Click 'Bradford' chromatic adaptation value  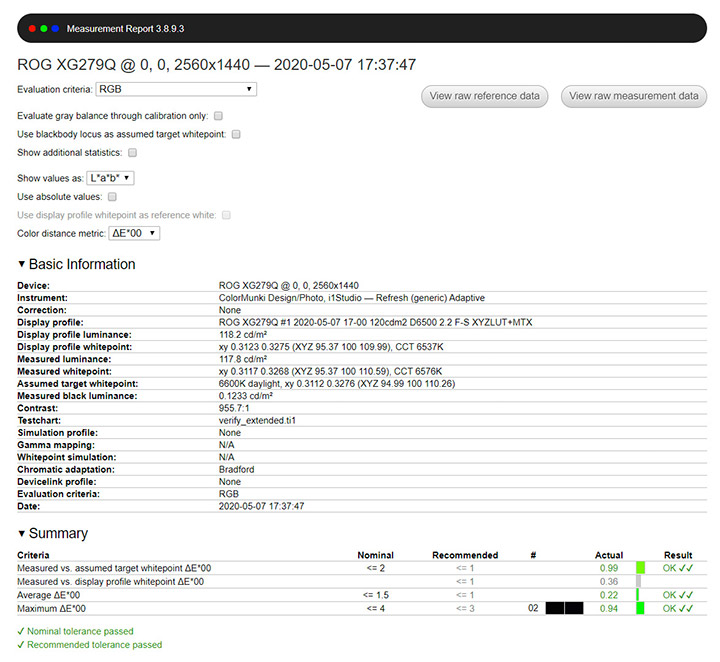[x=236, y=470]
